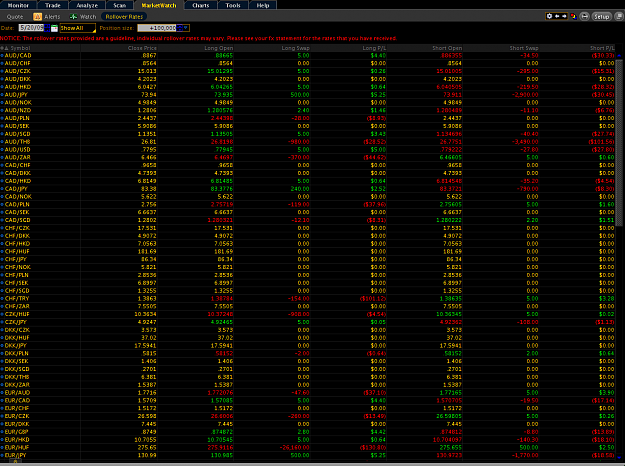Click the CZK/JPY symbol
The image size is (625, 466).
tap(17, 322)
